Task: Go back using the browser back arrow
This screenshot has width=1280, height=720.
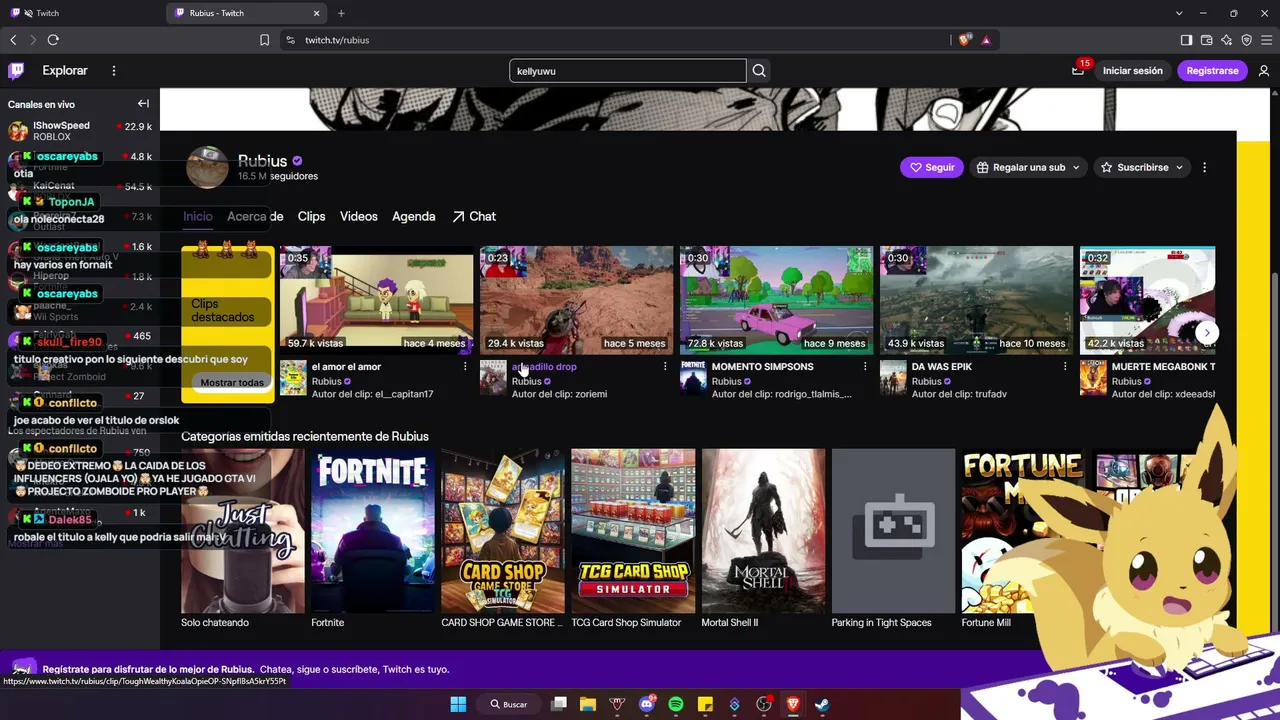Action: point(13,40)
